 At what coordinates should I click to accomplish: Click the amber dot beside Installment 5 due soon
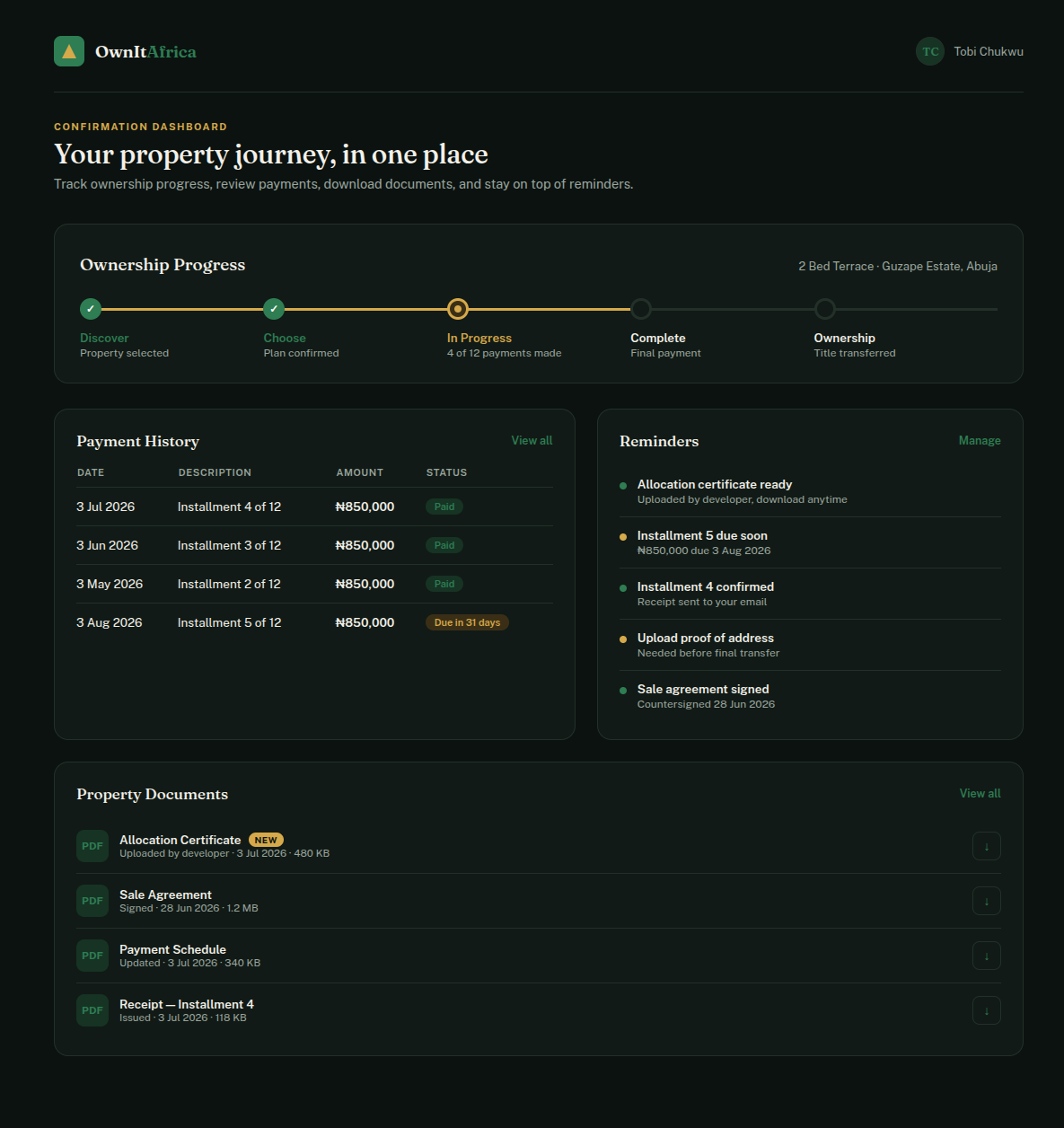pyautogui.click(x=623, y=537)
